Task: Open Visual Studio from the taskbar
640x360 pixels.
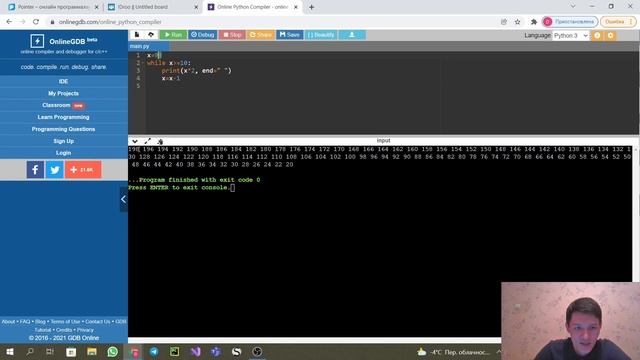Action: (195, 351)
